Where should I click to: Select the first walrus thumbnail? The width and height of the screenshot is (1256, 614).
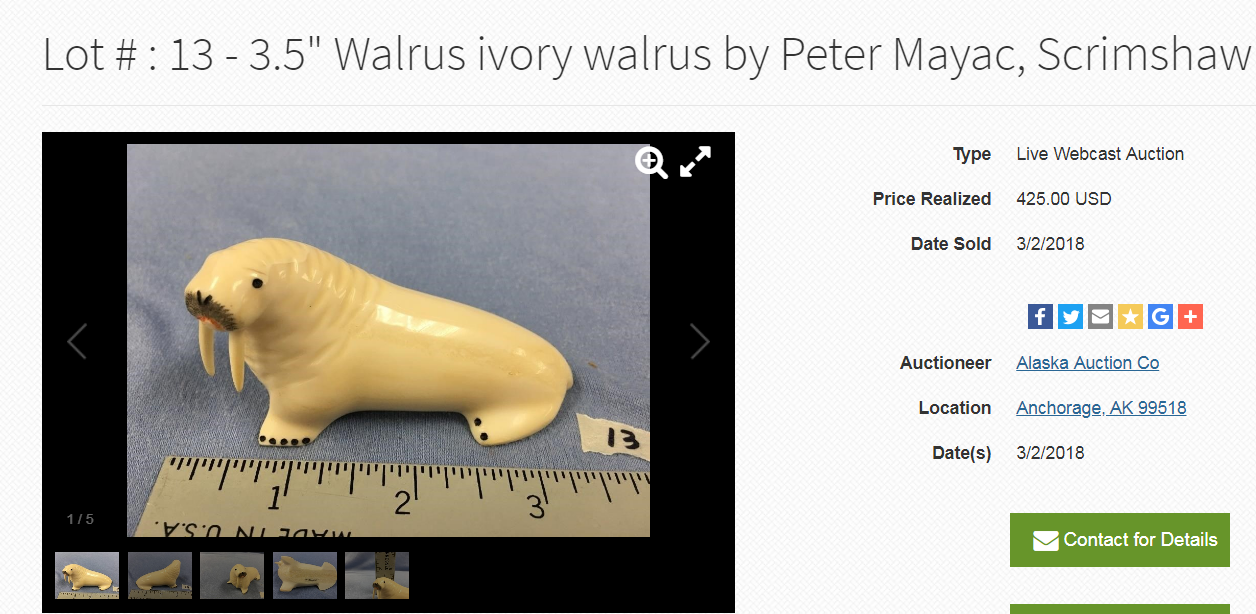click(x=87, y=576)
